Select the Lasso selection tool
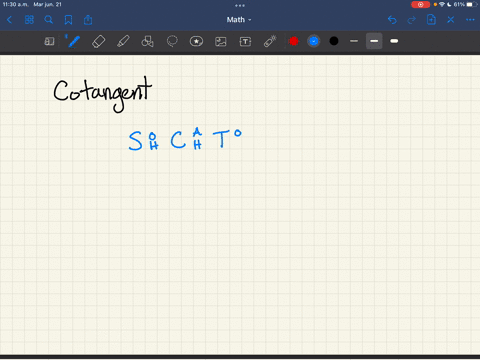Screen dimensions: 480x360 coord(172,42)
